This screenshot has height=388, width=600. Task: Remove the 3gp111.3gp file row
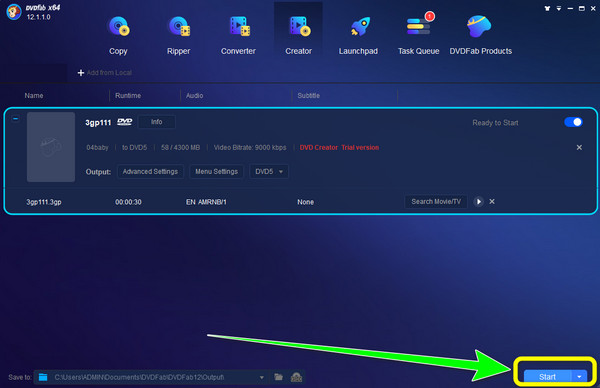click(492, 201)
